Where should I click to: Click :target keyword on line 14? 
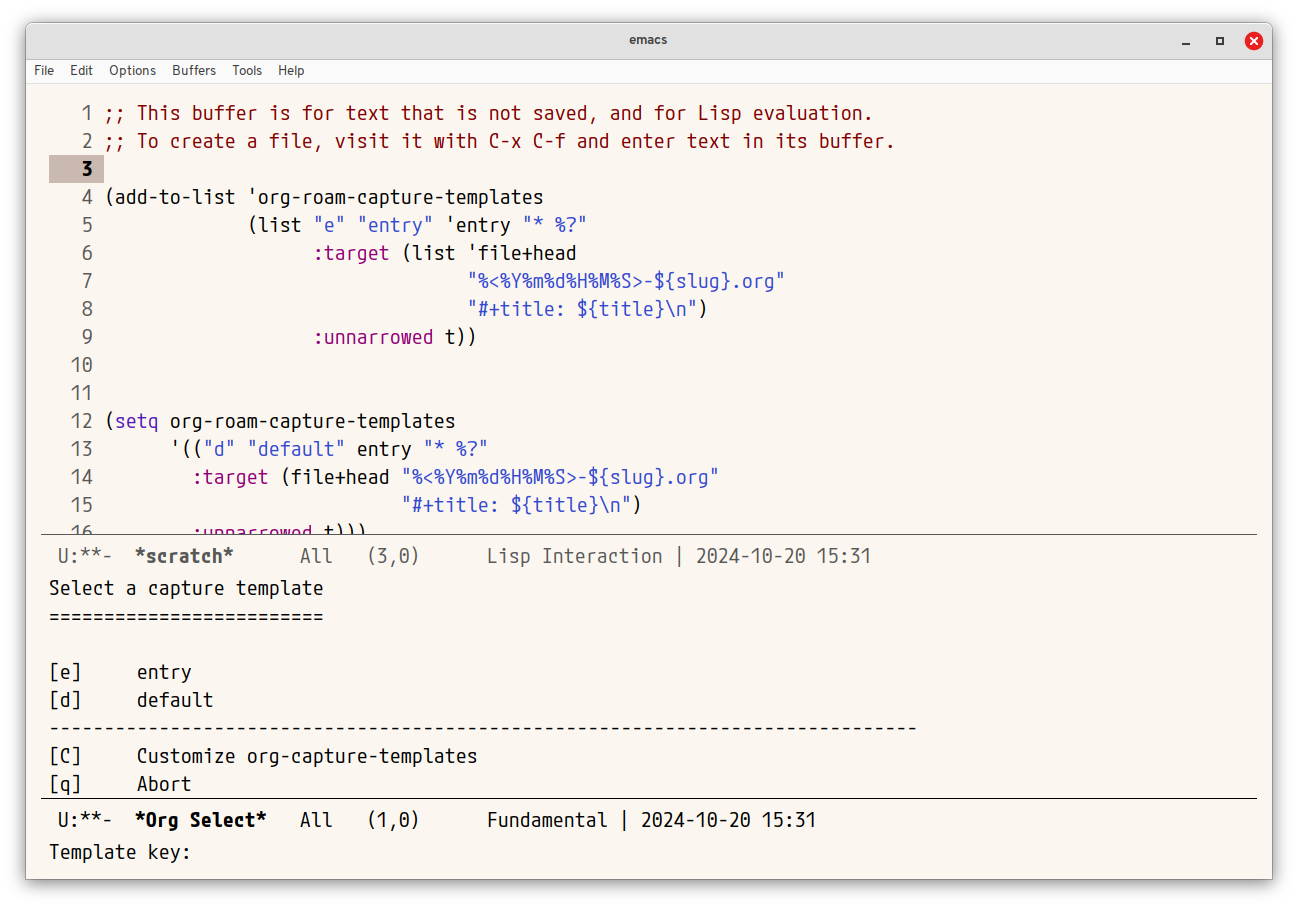pos(230,477)
